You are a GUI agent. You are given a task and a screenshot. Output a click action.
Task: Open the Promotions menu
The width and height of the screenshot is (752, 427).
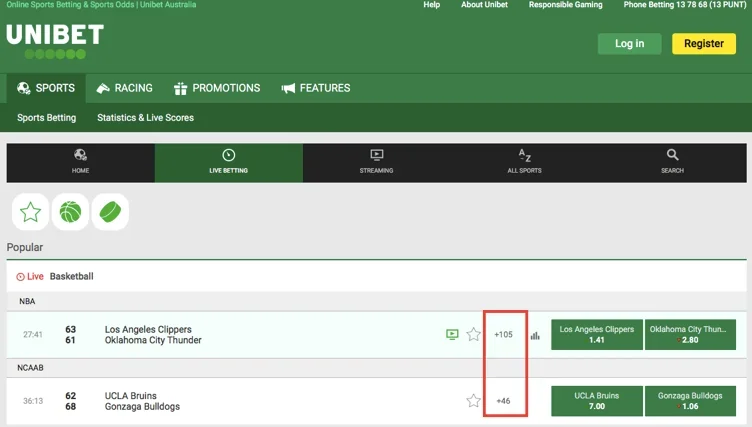[217, 88]
